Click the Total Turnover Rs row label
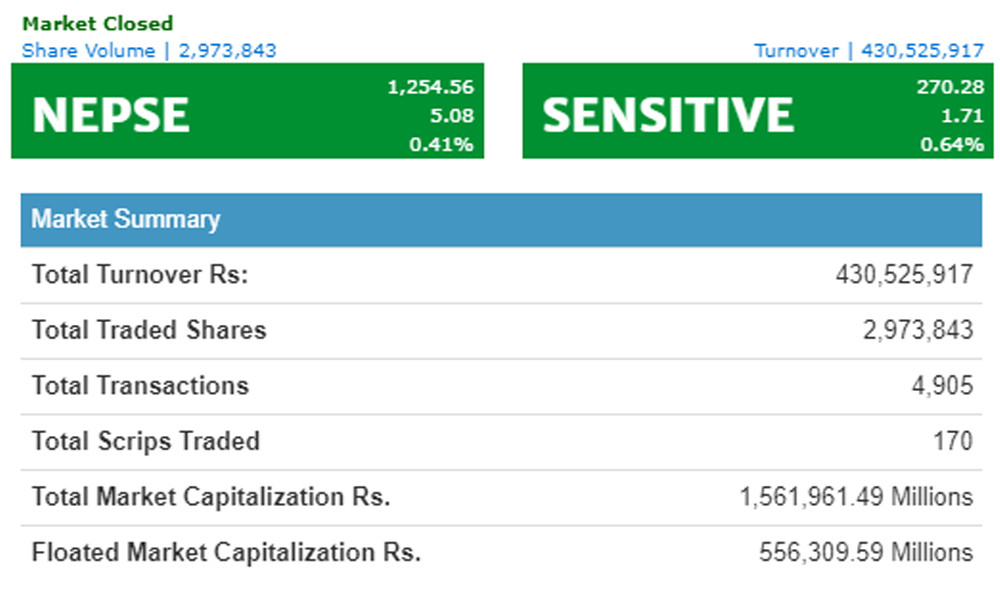Screen dimensions: 1000x600 pyautogui.click(x=140, y=275)
